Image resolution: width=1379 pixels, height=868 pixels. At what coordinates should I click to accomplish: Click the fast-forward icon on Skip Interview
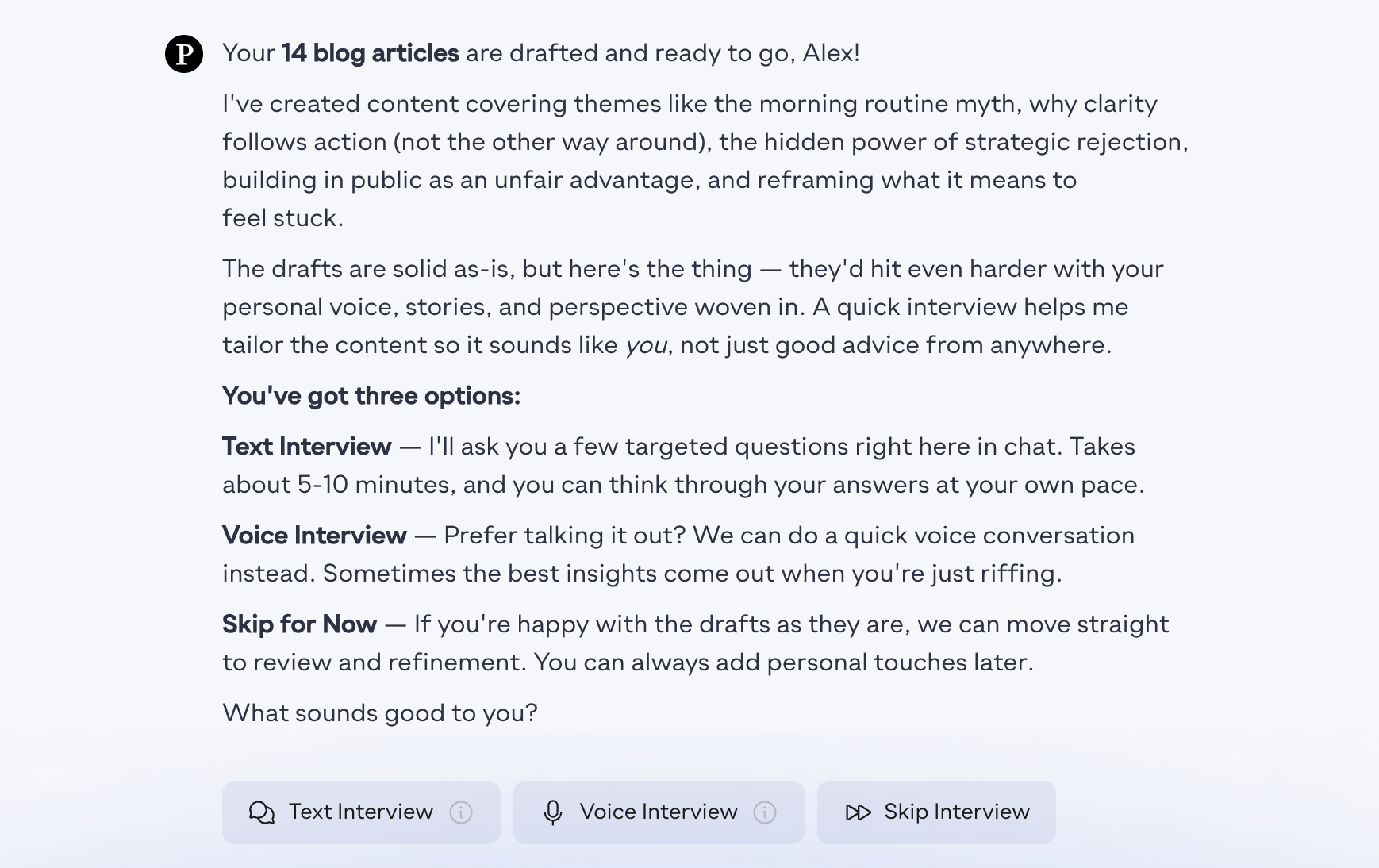[x=858, y=812]
